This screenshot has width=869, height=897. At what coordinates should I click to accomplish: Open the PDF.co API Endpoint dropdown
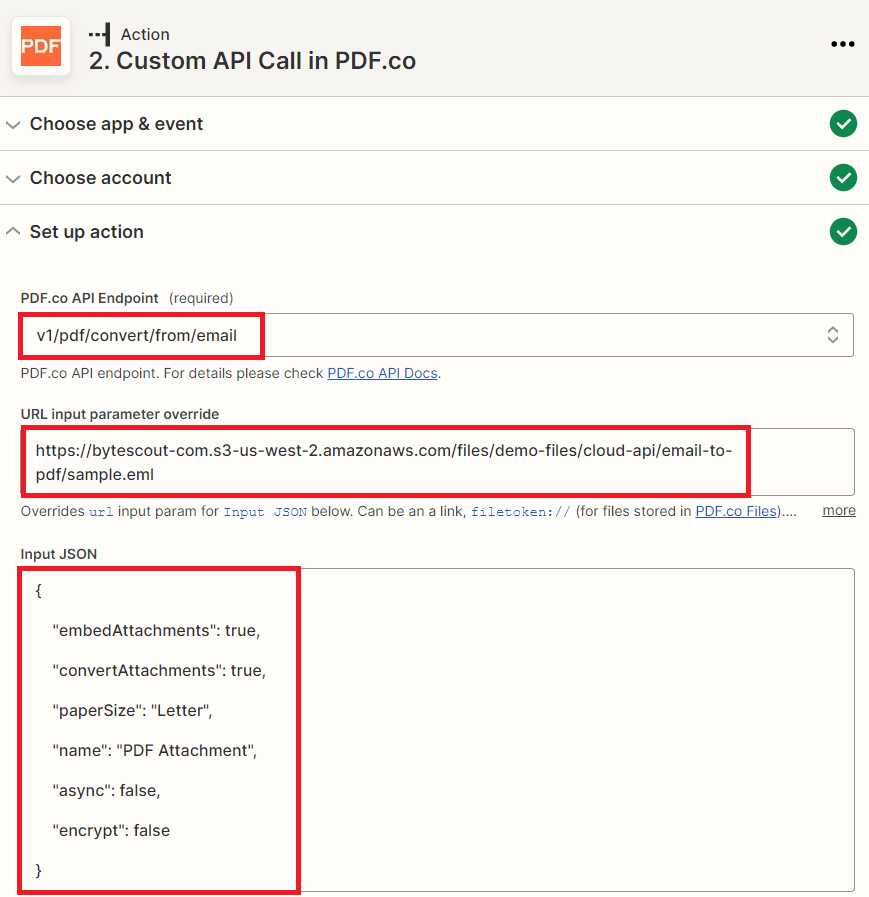[437, 335]
